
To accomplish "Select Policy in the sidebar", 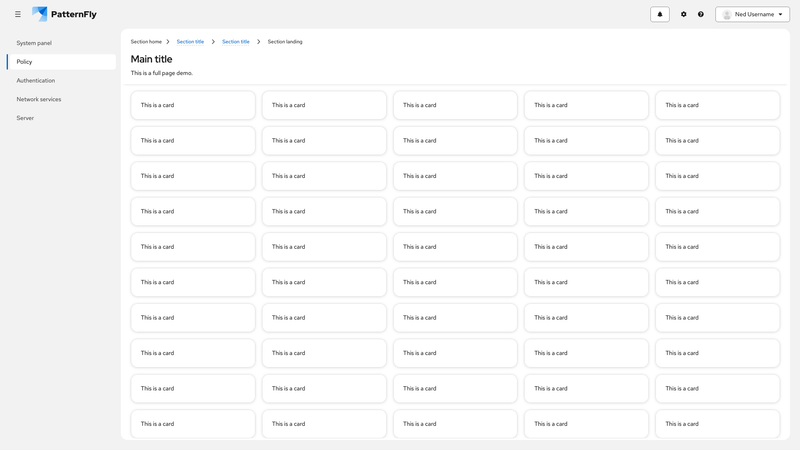I will pyautogui.click(x=61, y=62).
